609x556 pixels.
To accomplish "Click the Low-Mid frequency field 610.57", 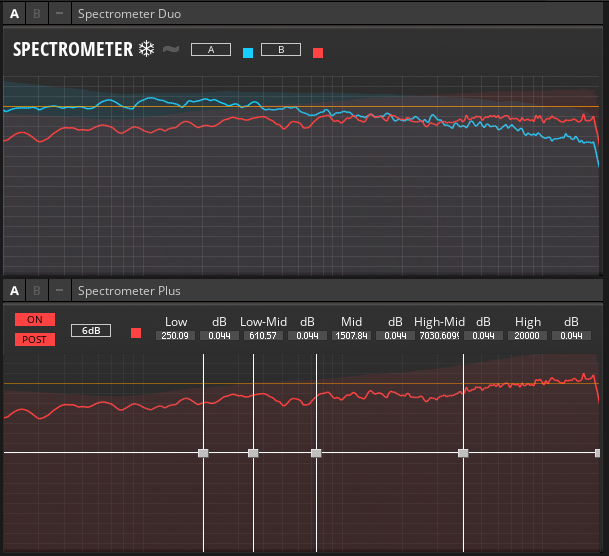I will (x=263, y=335).
